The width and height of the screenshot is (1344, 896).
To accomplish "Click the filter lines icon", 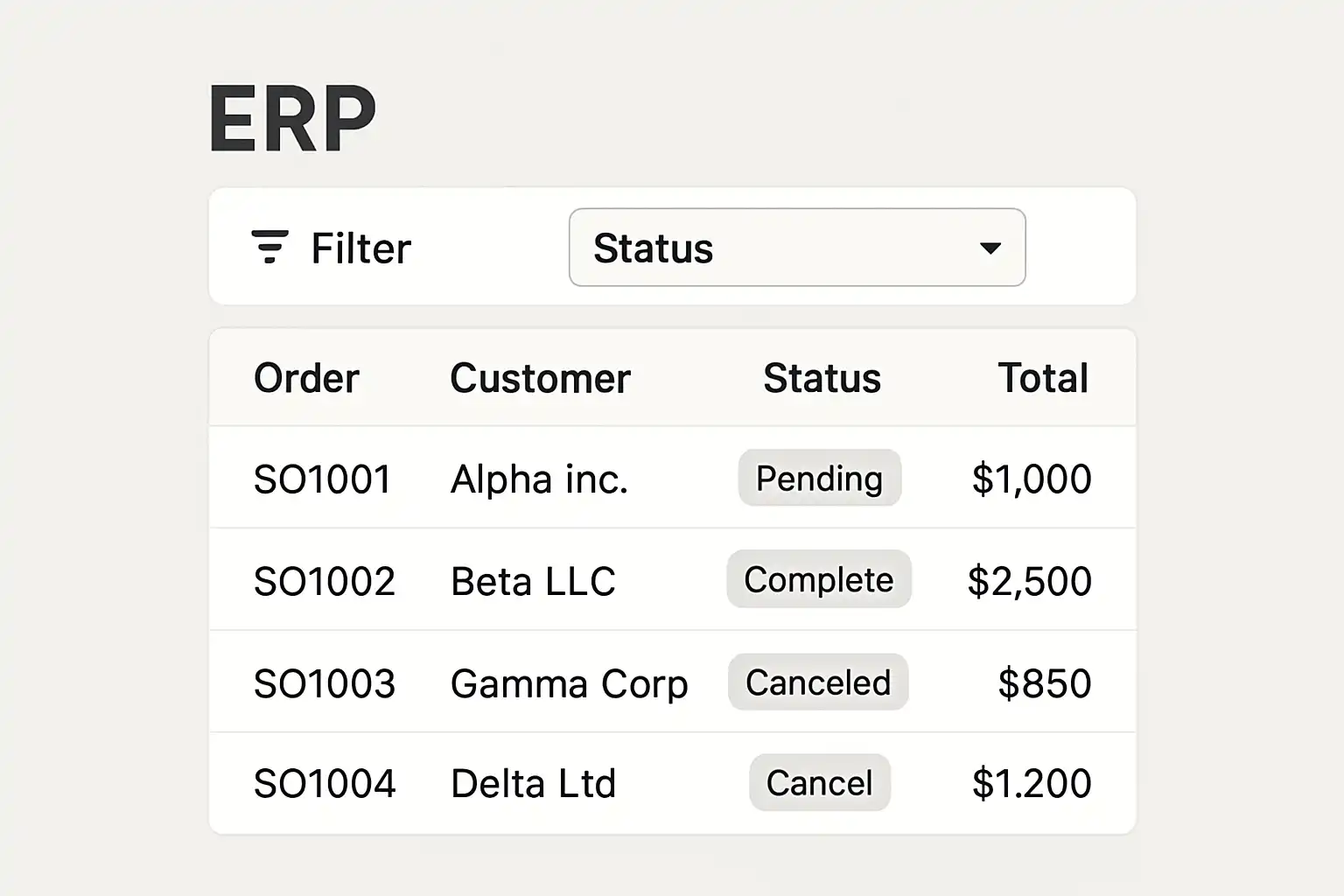I will click(x=269, y=248).
